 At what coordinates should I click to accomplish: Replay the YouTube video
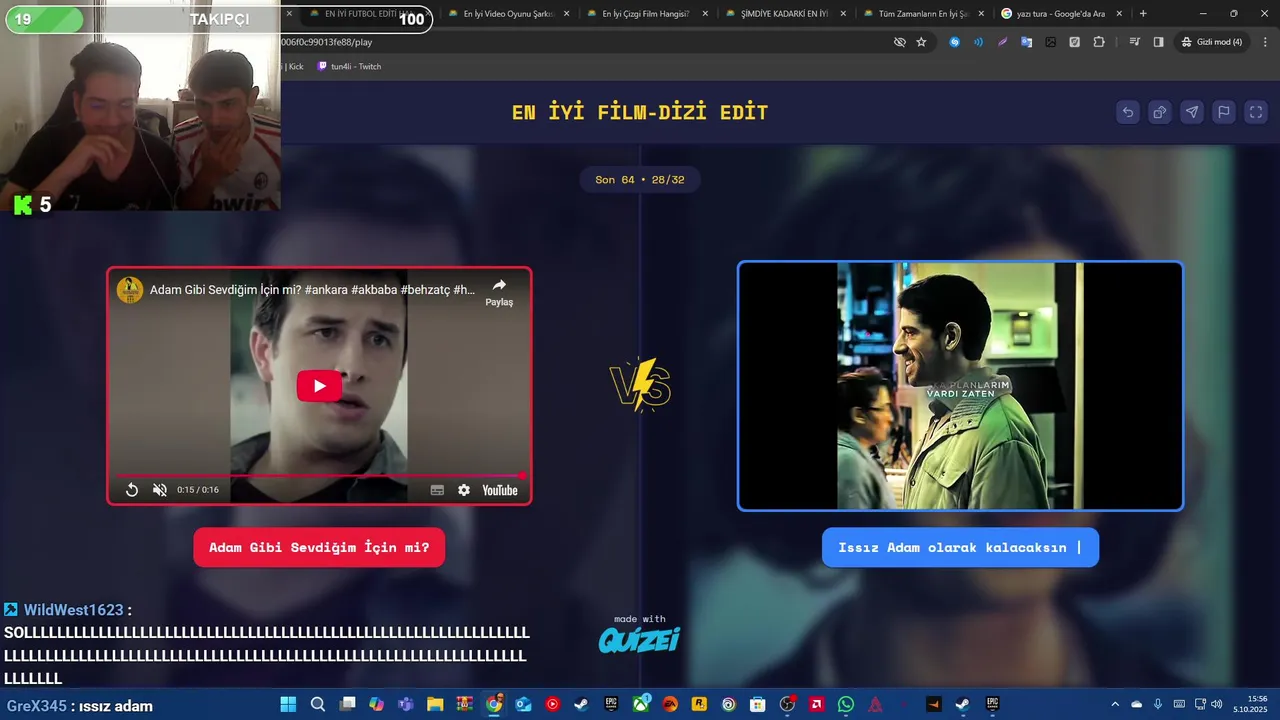132,490
